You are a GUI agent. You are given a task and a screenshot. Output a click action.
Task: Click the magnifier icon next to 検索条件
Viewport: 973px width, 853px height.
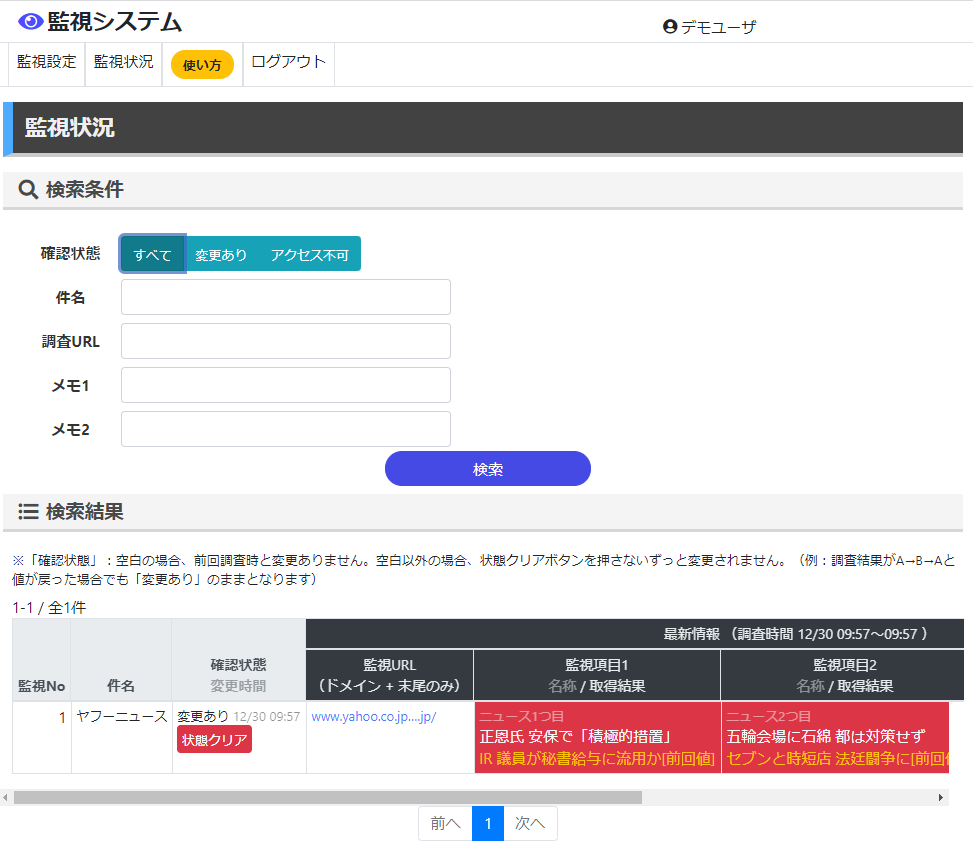tap(28, 189)
